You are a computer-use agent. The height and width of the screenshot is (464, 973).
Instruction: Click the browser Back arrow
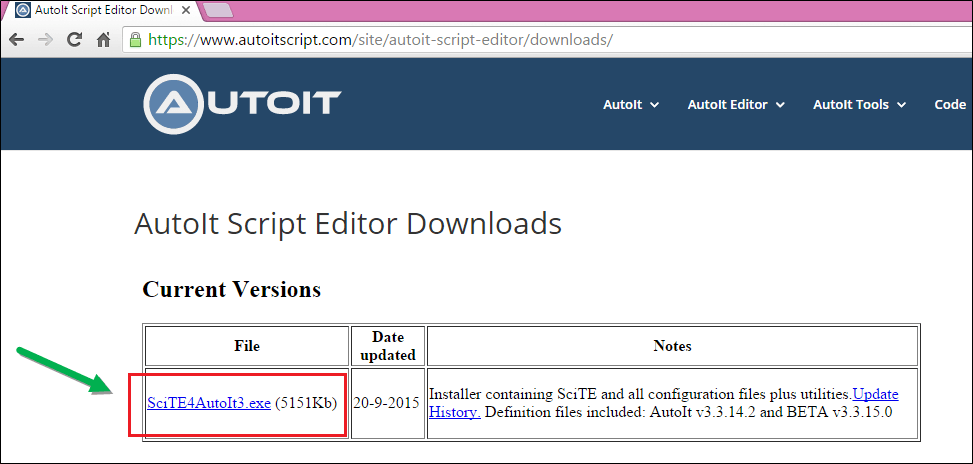click(17, 41)
